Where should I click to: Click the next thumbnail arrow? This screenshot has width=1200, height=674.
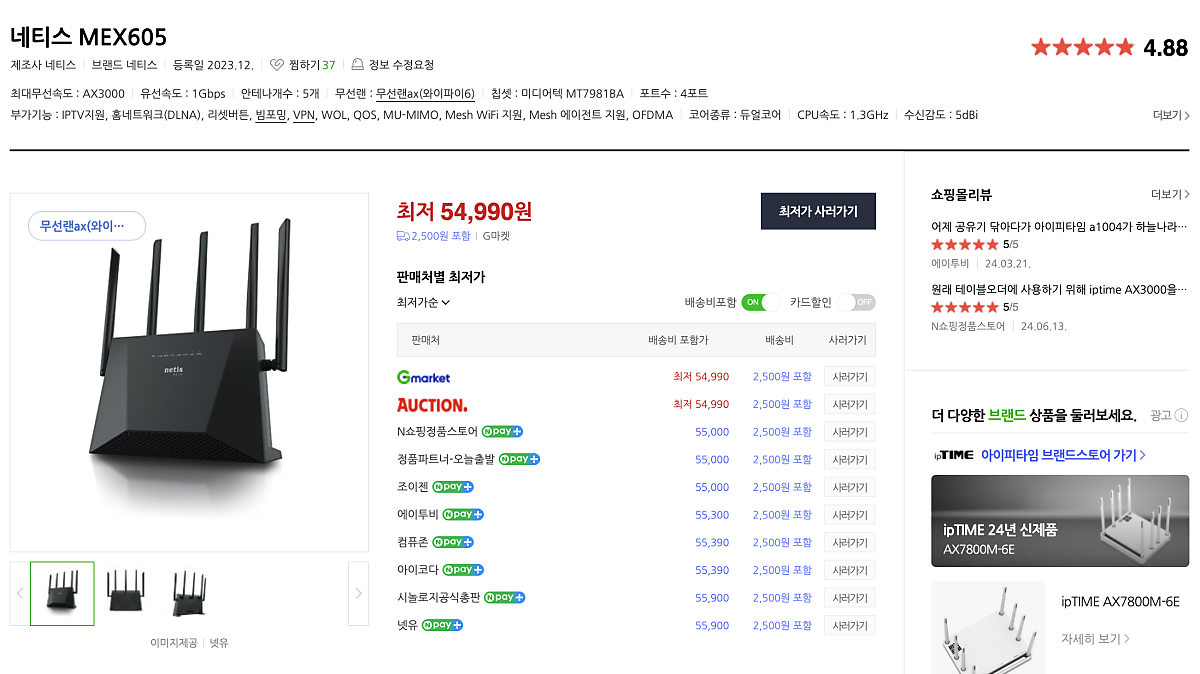(358, 593)
